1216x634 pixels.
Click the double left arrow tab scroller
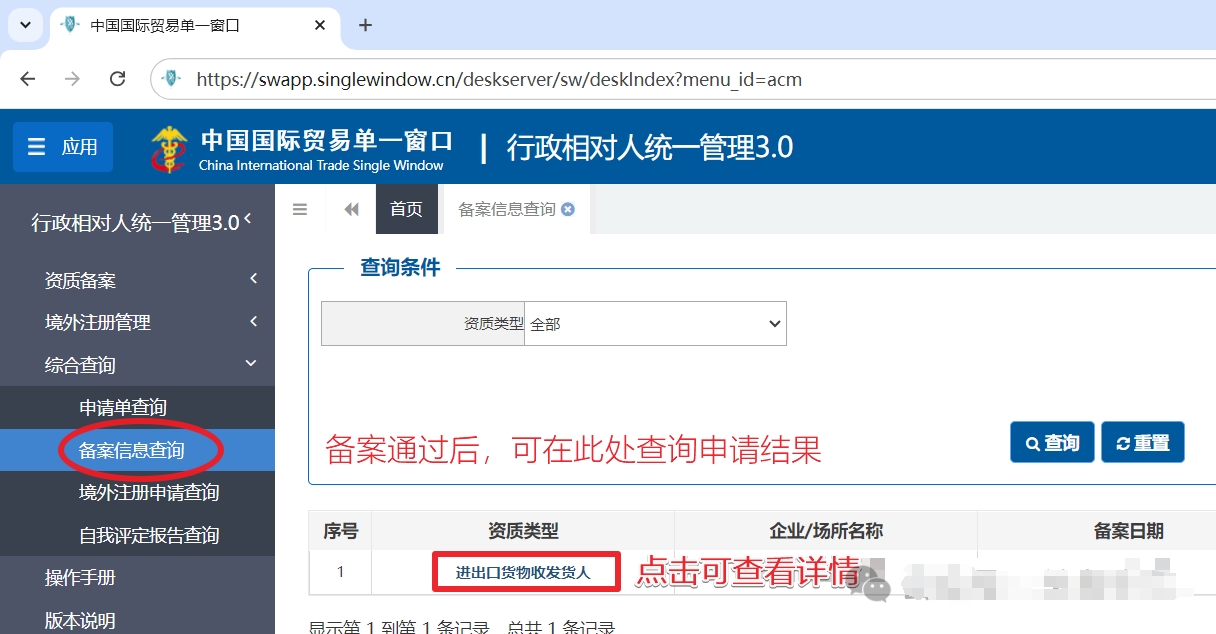351,209
